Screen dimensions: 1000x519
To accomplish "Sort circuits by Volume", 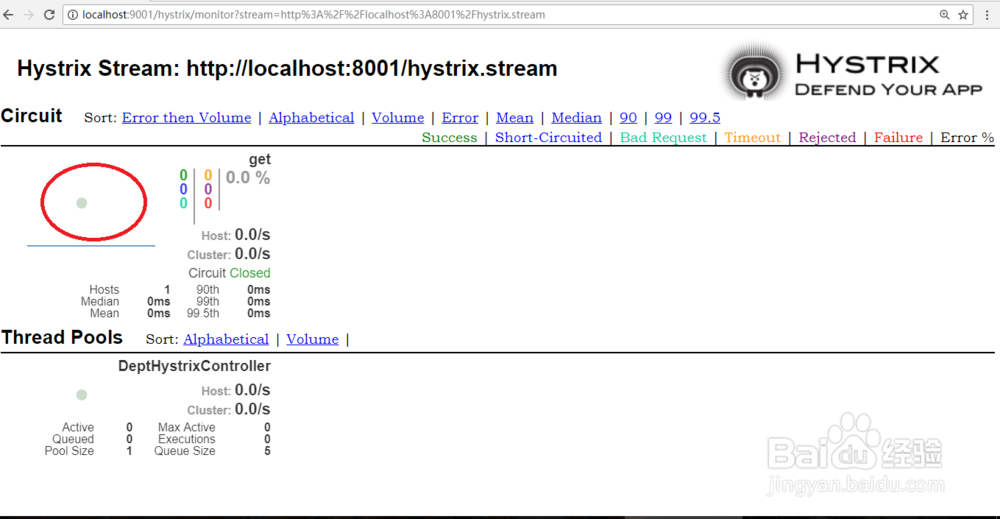I will click(398, 118).
